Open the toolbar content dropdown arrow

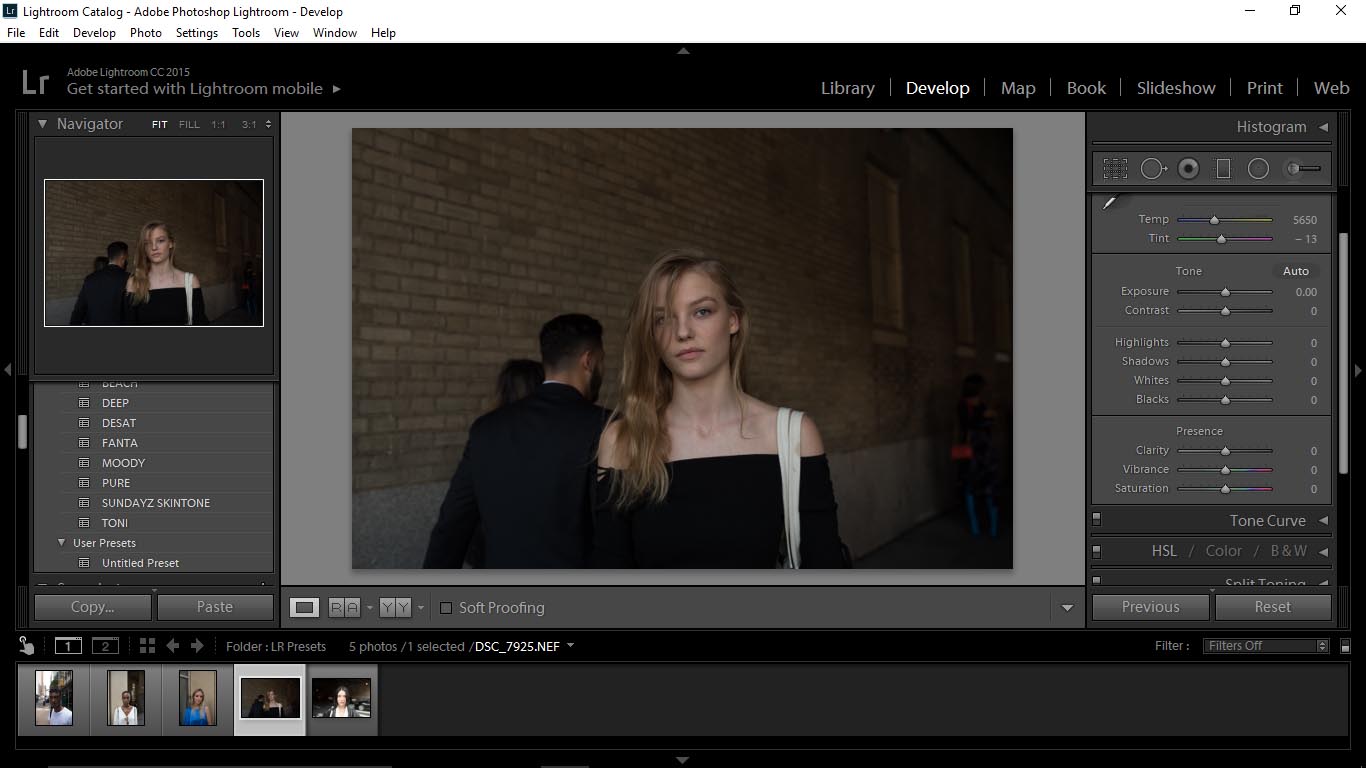click(x=1067, y=608)
